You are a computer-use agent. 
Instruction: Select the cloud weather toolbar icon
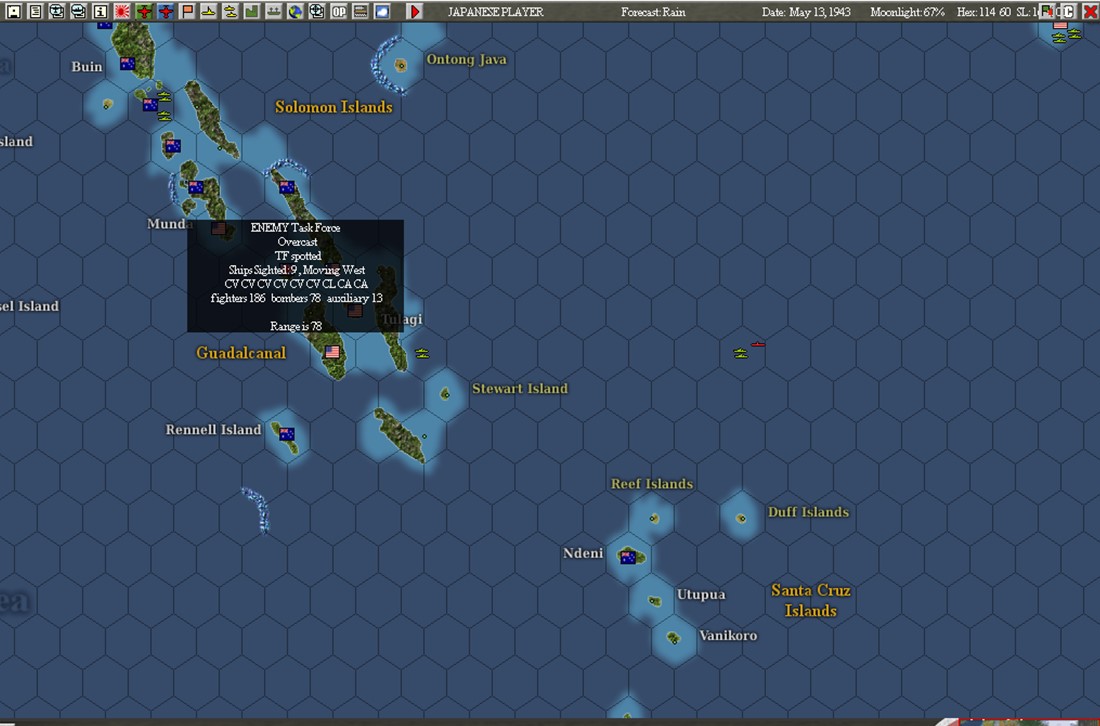point(382,11)
